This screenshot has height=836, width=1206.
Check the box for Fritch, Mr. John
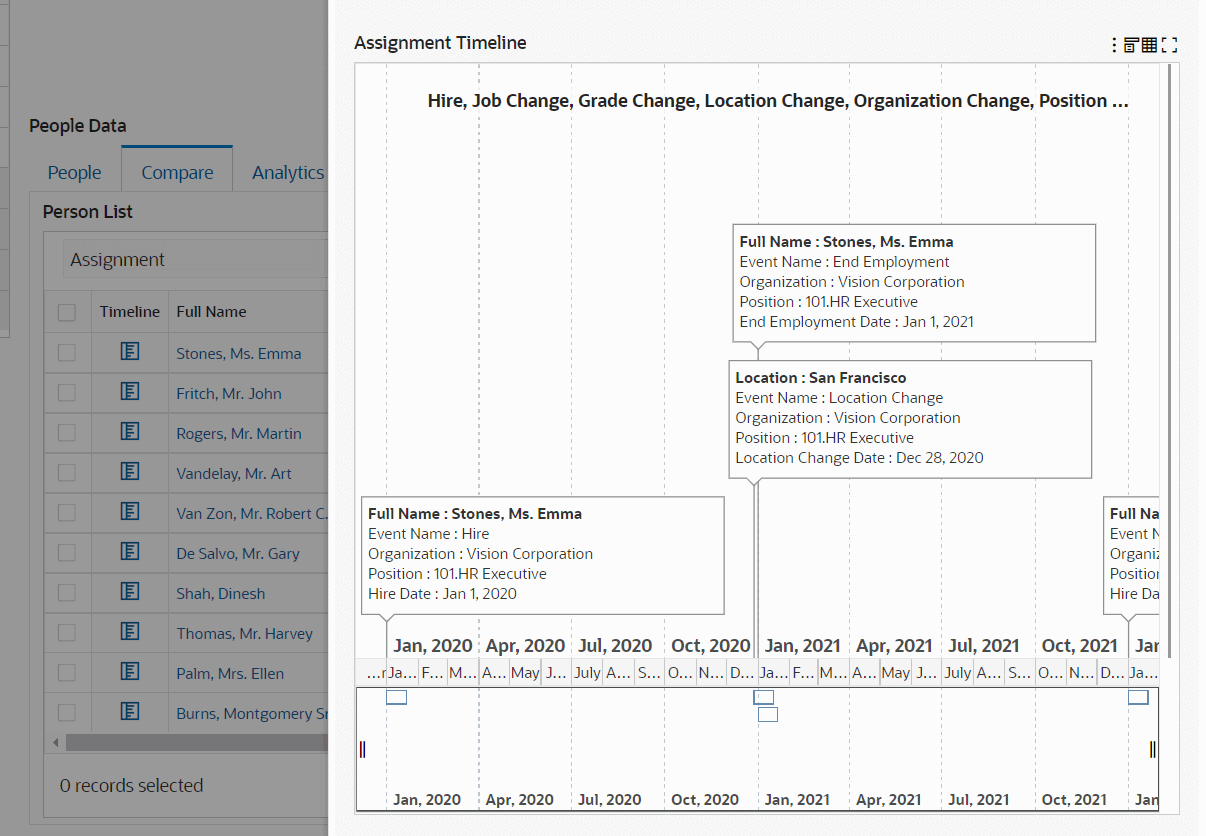pyautogui.click(x=67, y=392)
